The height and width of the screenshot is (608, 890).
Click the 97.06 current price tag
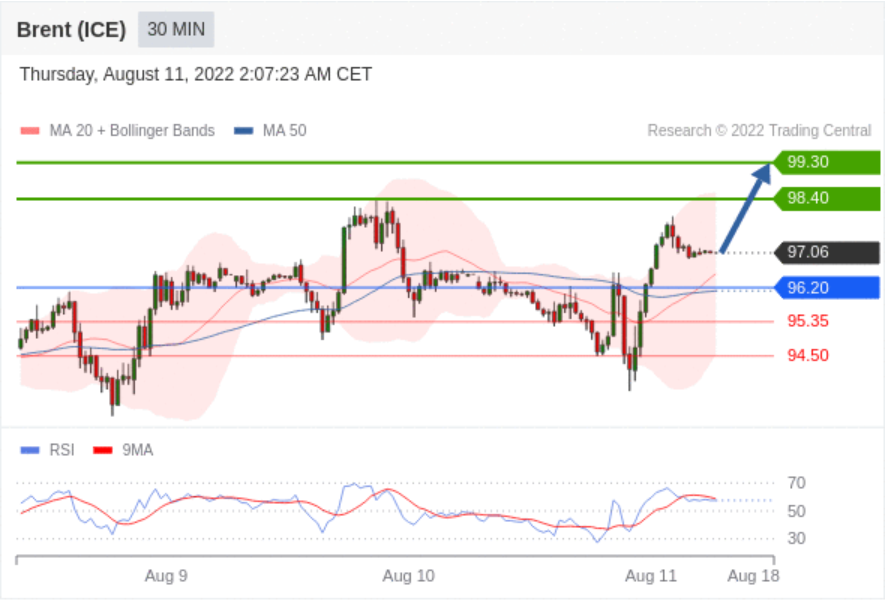pos(827,252)
